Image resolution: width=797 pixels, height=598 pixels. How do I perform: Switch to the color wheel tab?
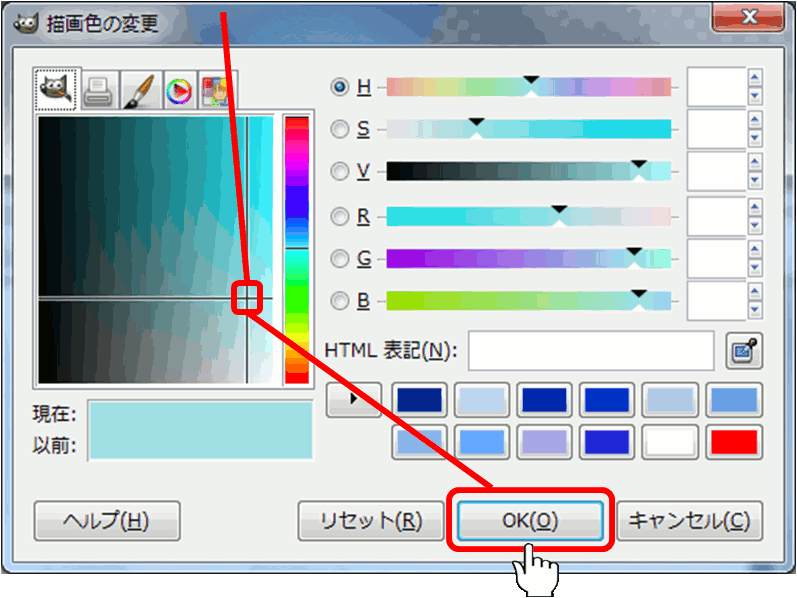click(x=178, y=92)
